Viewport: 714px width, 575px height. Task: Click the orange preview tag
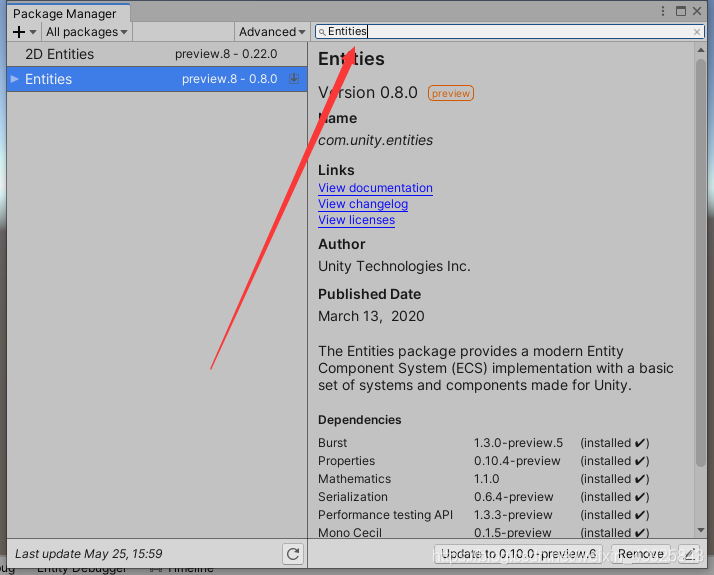pyautogui.click(x=451, y=93)
